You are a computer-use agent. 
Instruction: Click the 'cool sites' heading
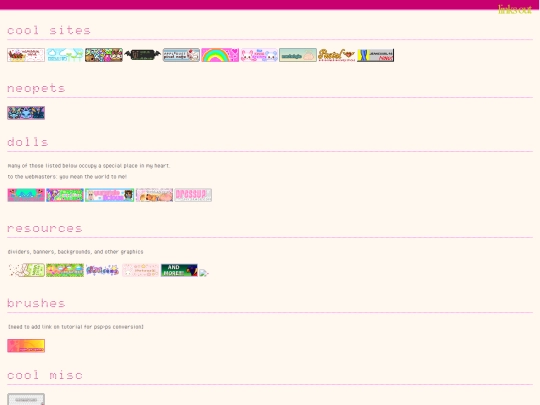(49, 30)
